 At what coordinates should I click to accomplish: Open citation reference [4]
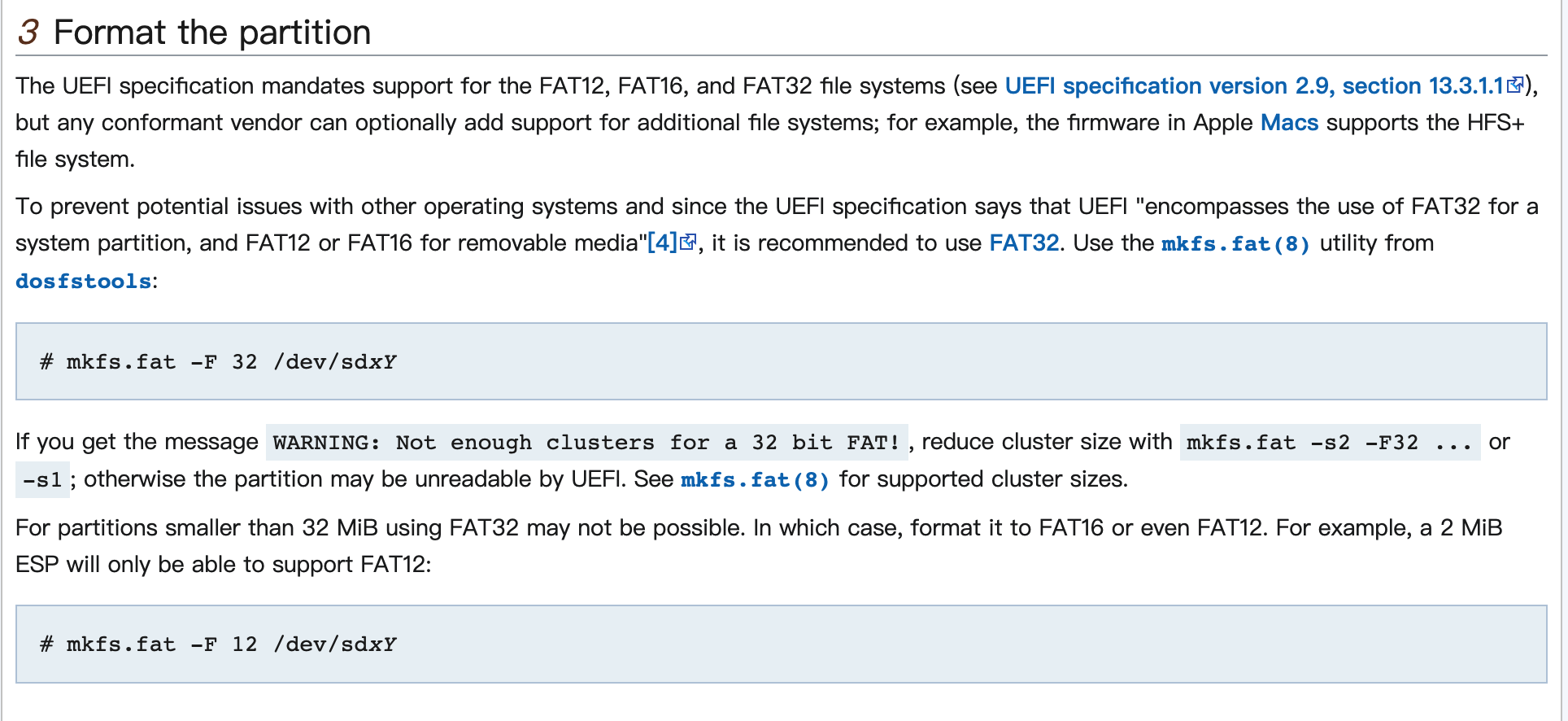(x=662, y=243)
